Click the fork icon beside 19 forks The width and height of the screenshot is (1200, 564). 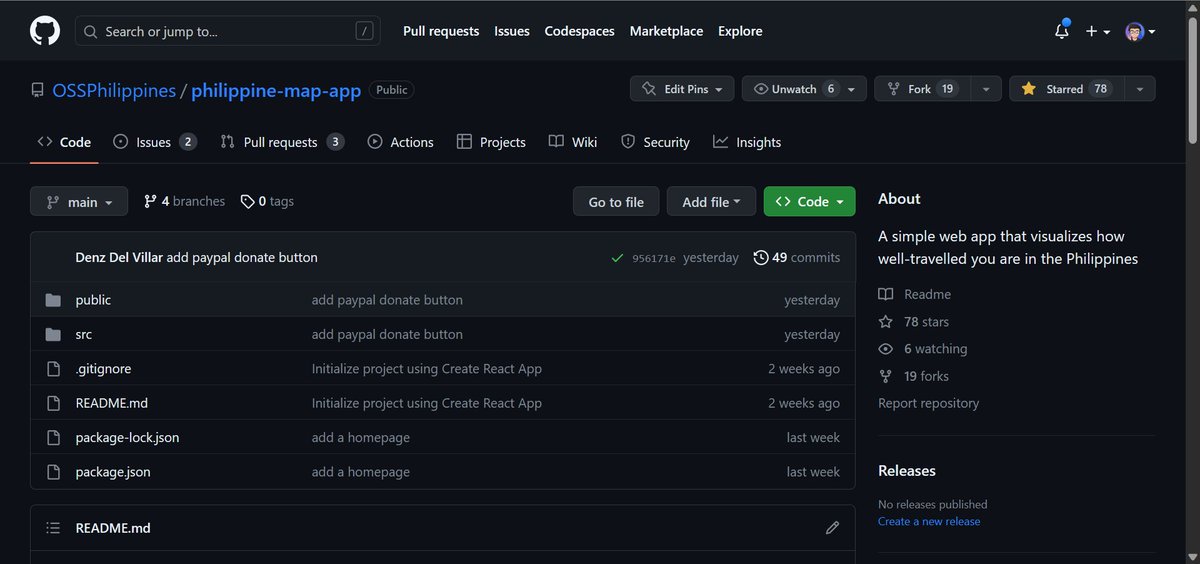tap(885, 376)
